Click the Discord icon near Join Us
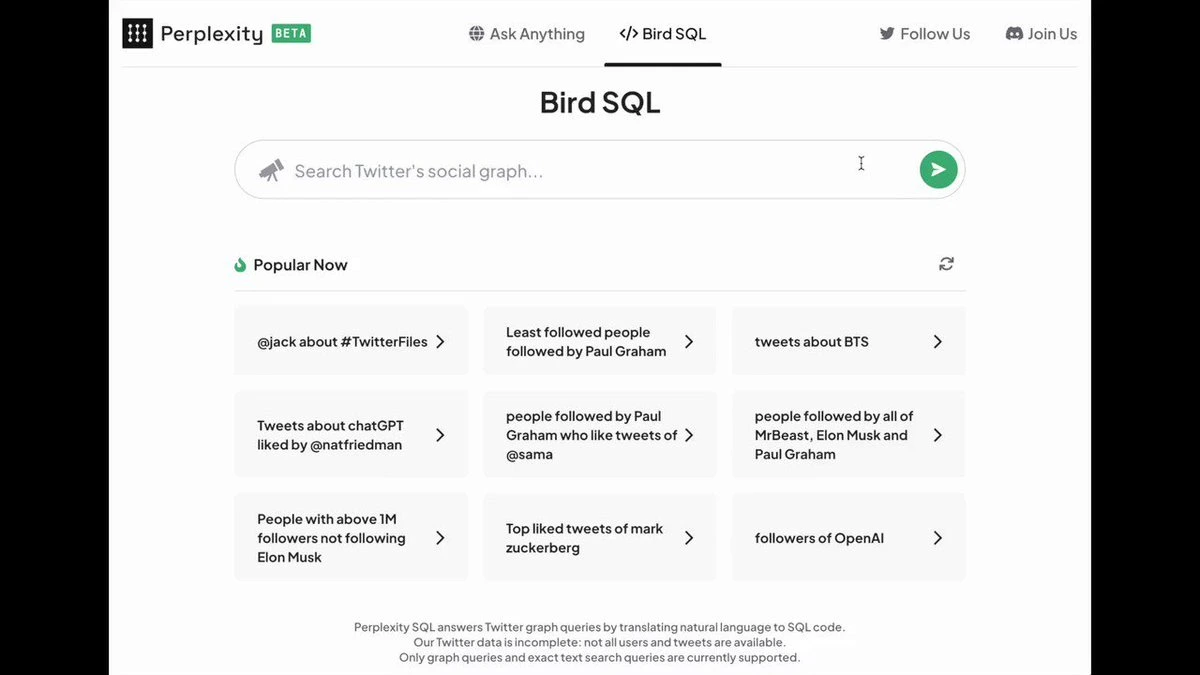The height and width of the screenshot is (675, 1200). click(1013, 33)
